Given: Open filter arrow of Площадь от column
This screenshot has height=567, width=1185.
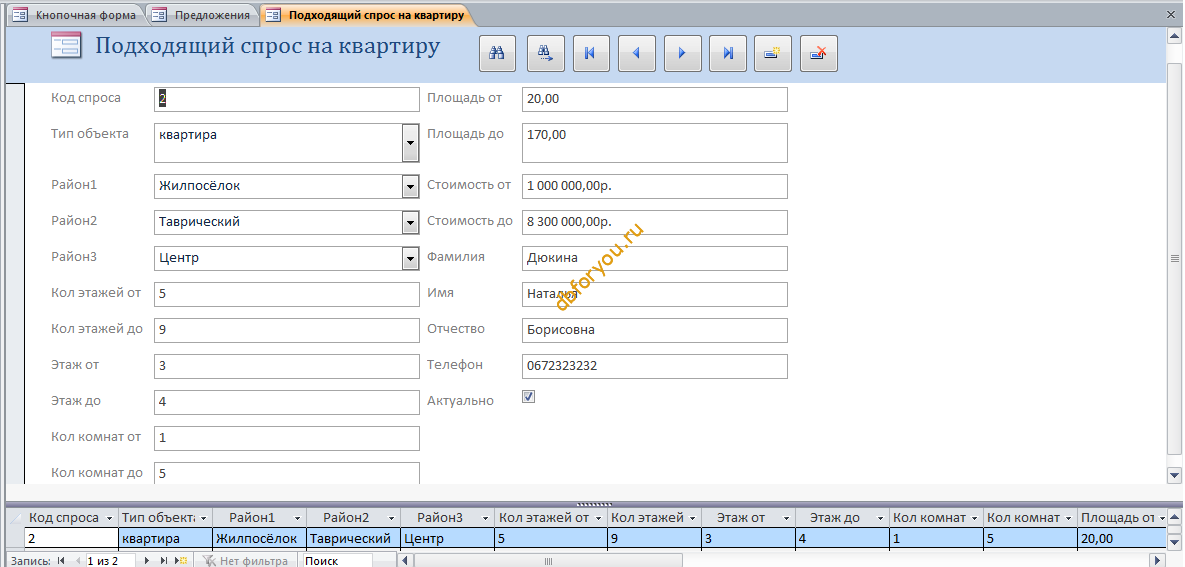Looking at the screenshot, I should pyautogui.click(x=1162, y=518).
